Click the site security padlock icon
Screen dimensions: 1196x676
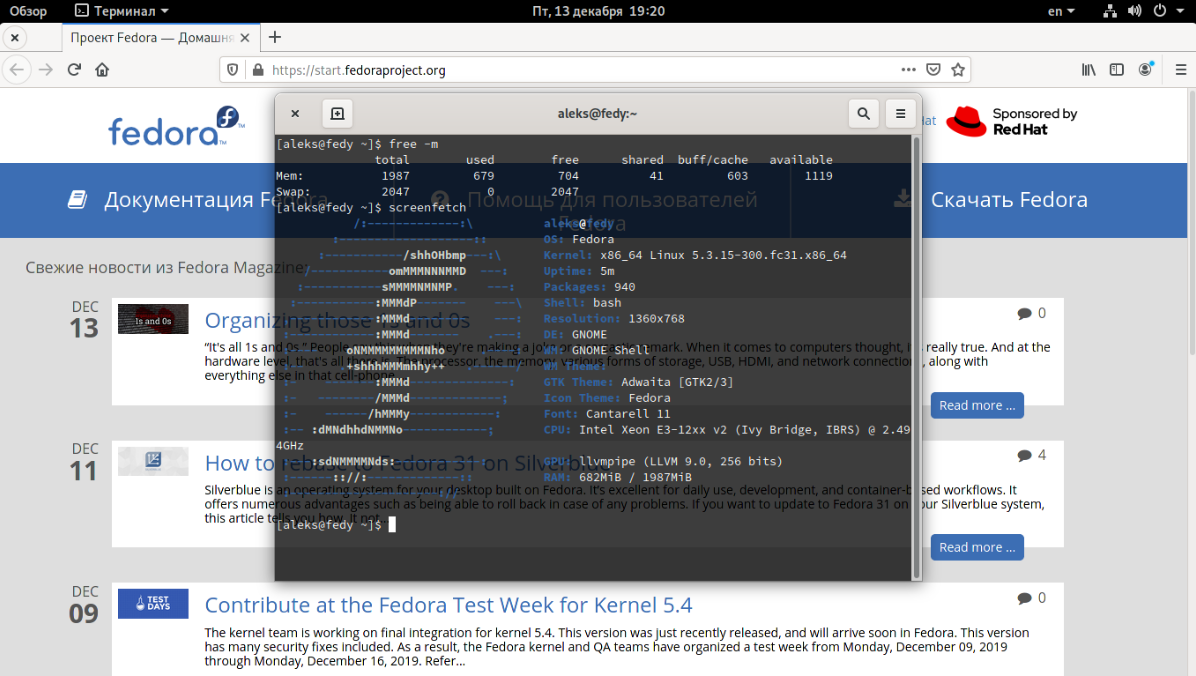point(258,69)
